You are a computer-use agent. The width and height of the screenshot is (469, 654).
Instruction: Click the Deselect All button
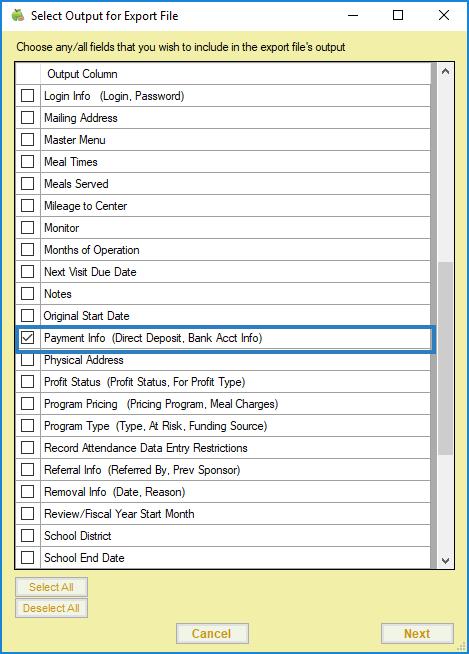click(x=51, y=608)
